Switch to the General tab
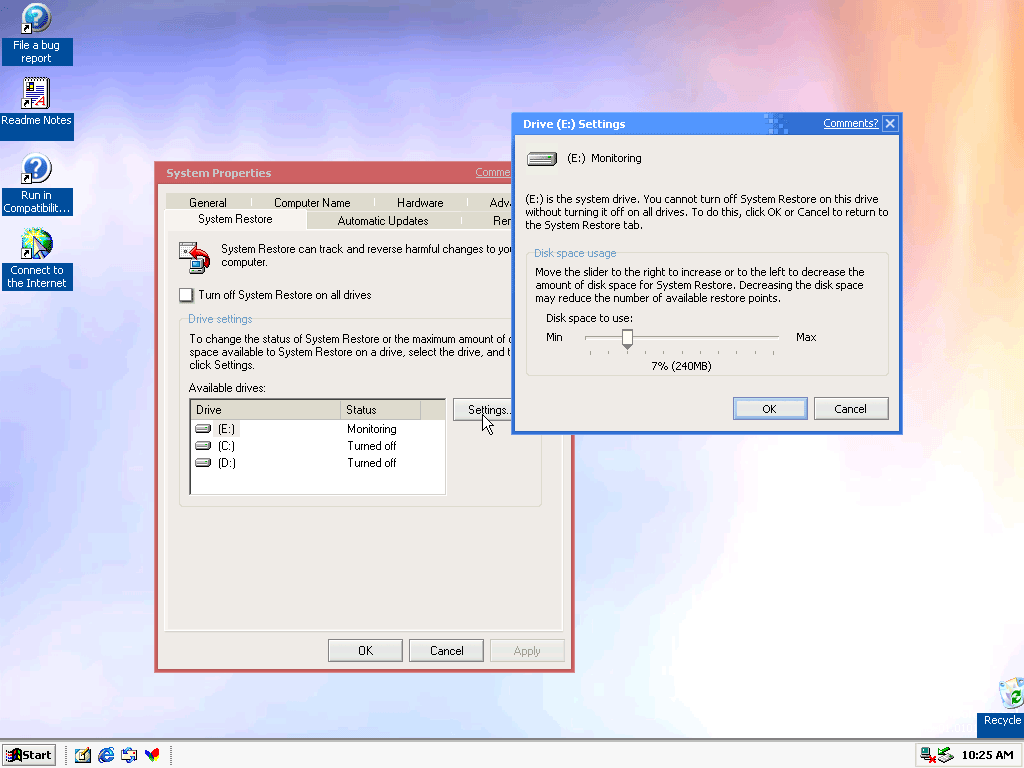 click(x=208, y=203)
